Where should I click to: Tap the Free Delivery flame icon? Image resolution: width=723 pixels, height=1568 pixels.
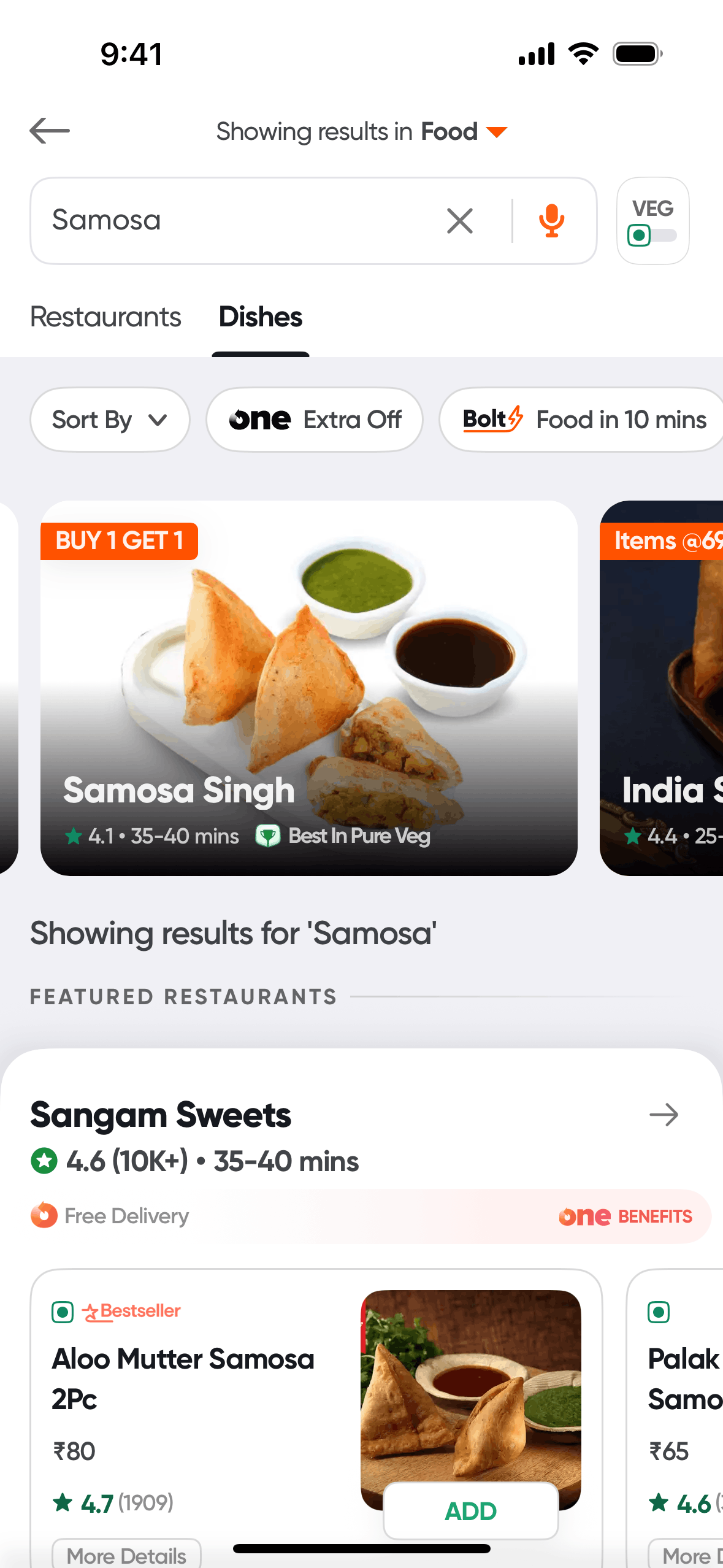(x=44, y=1215)
